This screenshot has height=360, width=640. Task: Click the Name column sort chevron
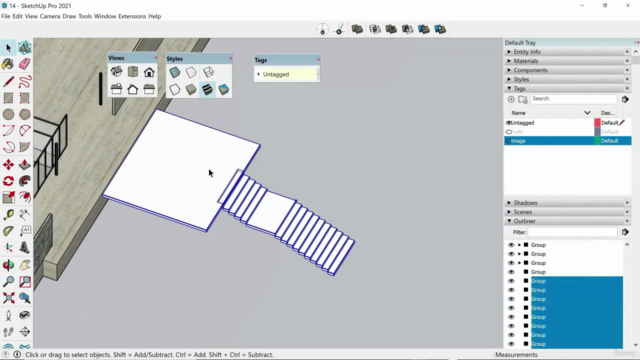(x=587, y=113)
